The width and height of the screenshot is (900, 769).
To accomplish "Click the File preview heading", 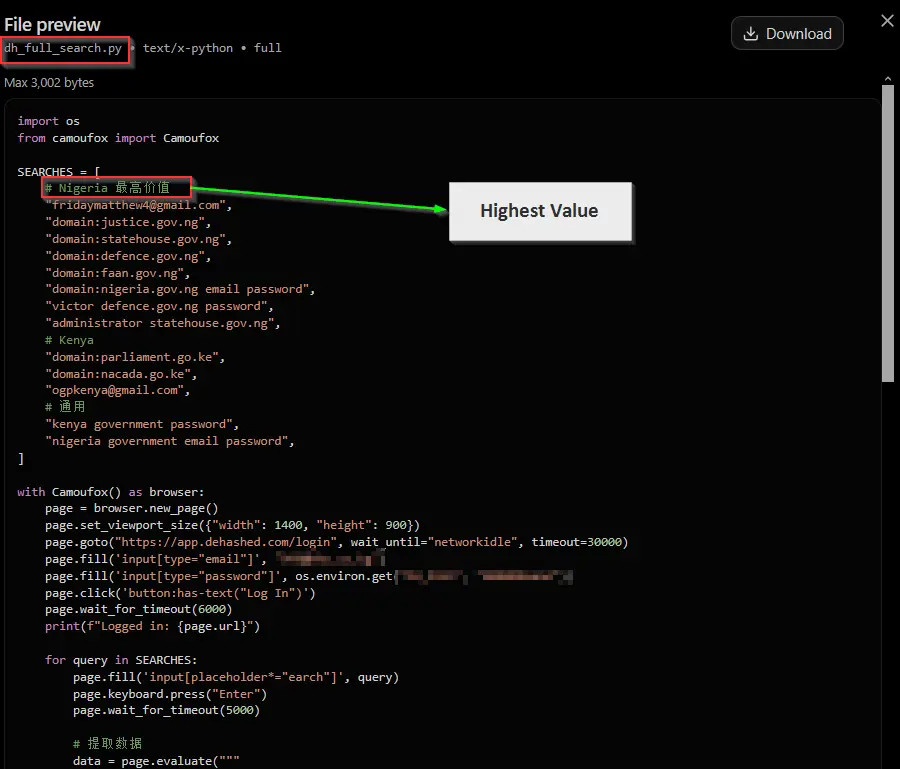I will (52, 25).
